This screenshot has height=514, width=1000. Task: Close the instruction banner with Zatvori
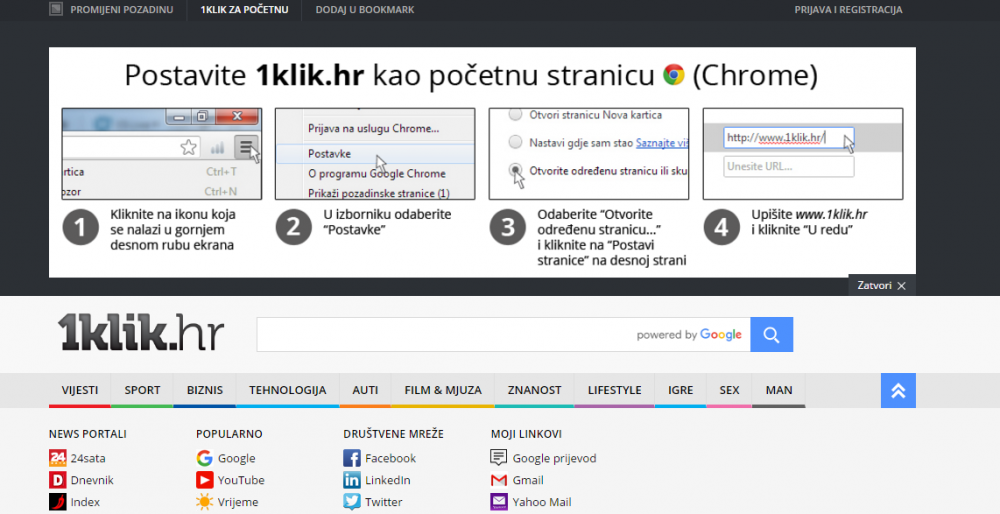(882, 285)
